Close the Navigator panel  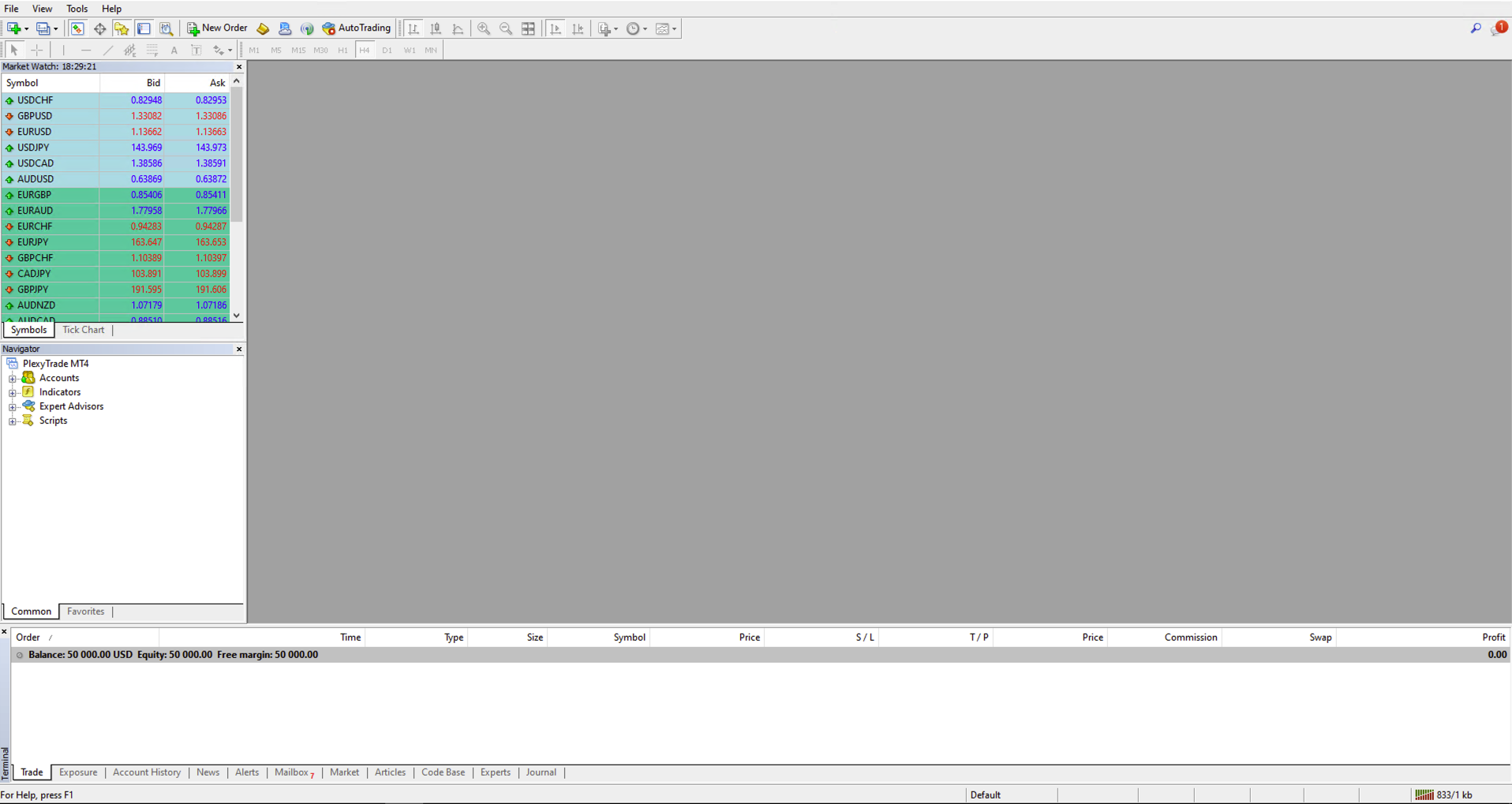[x=239, y=349]
